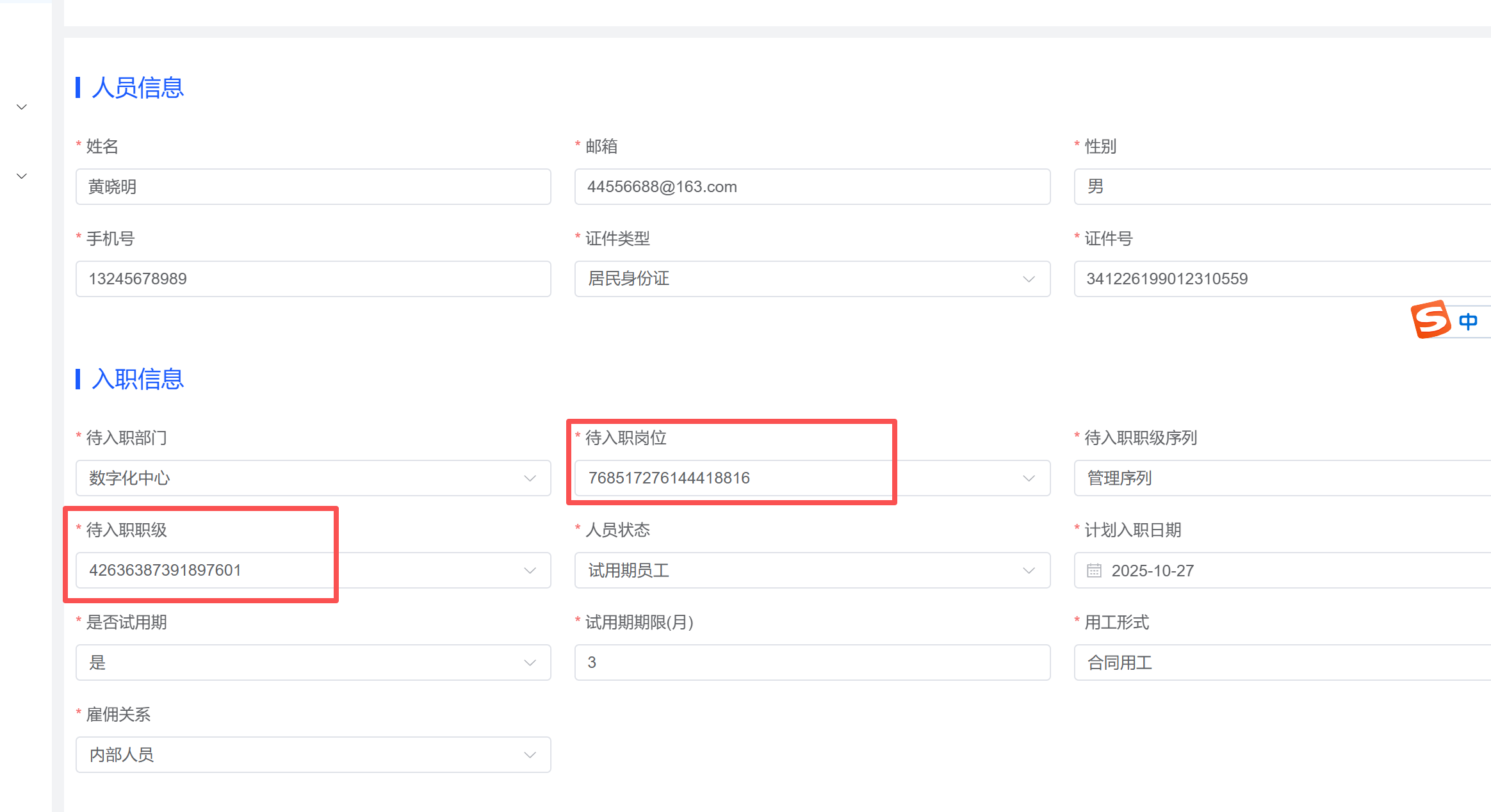Click the Sogou input method logo icon

(1430, 319)
